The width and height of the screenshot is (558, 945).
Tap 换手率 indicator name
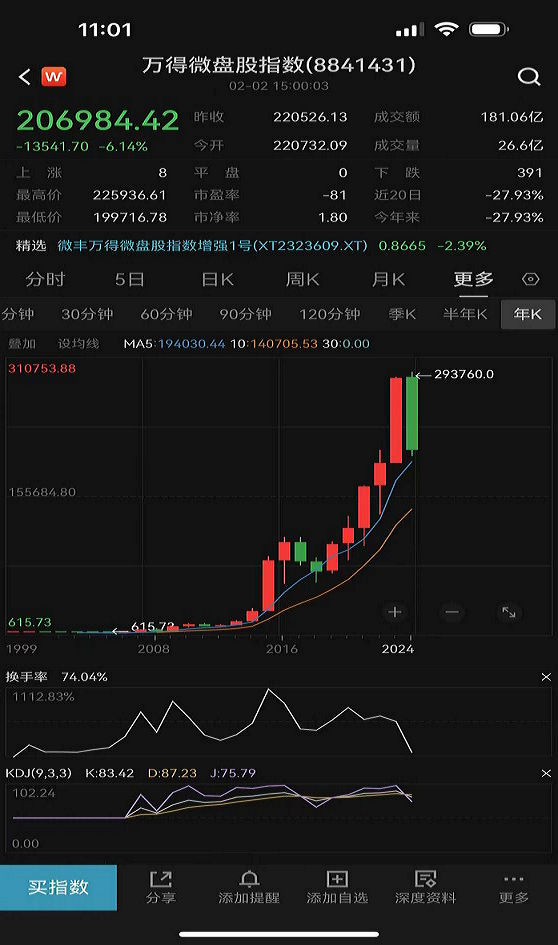pos(27,677)
